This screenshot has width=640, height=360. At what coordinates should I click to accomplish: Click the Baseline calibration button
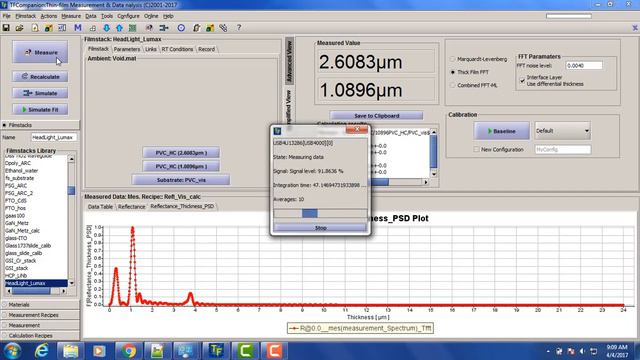pos(502,131)
